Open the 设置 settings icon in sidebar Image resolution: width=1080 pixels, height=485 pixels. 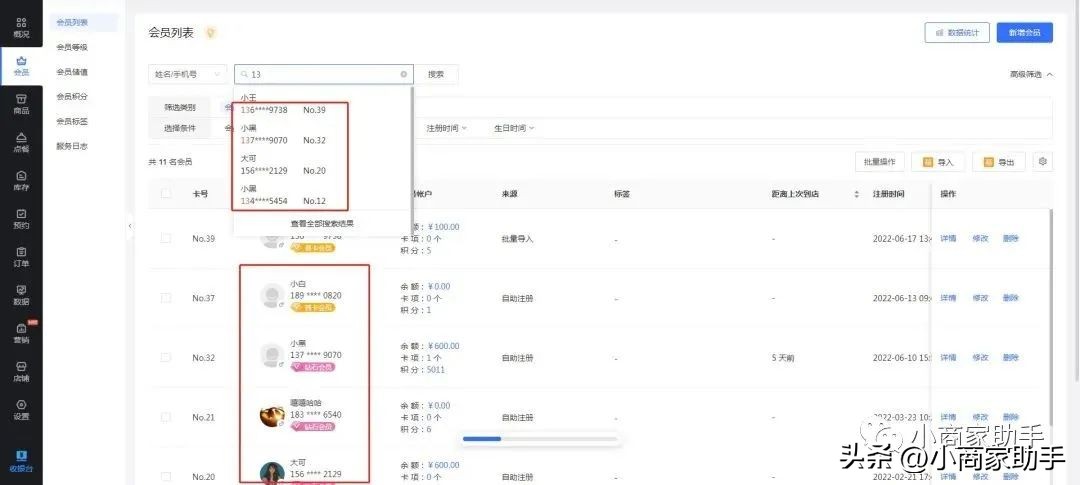pyautogui.click(x=21, y=410)
